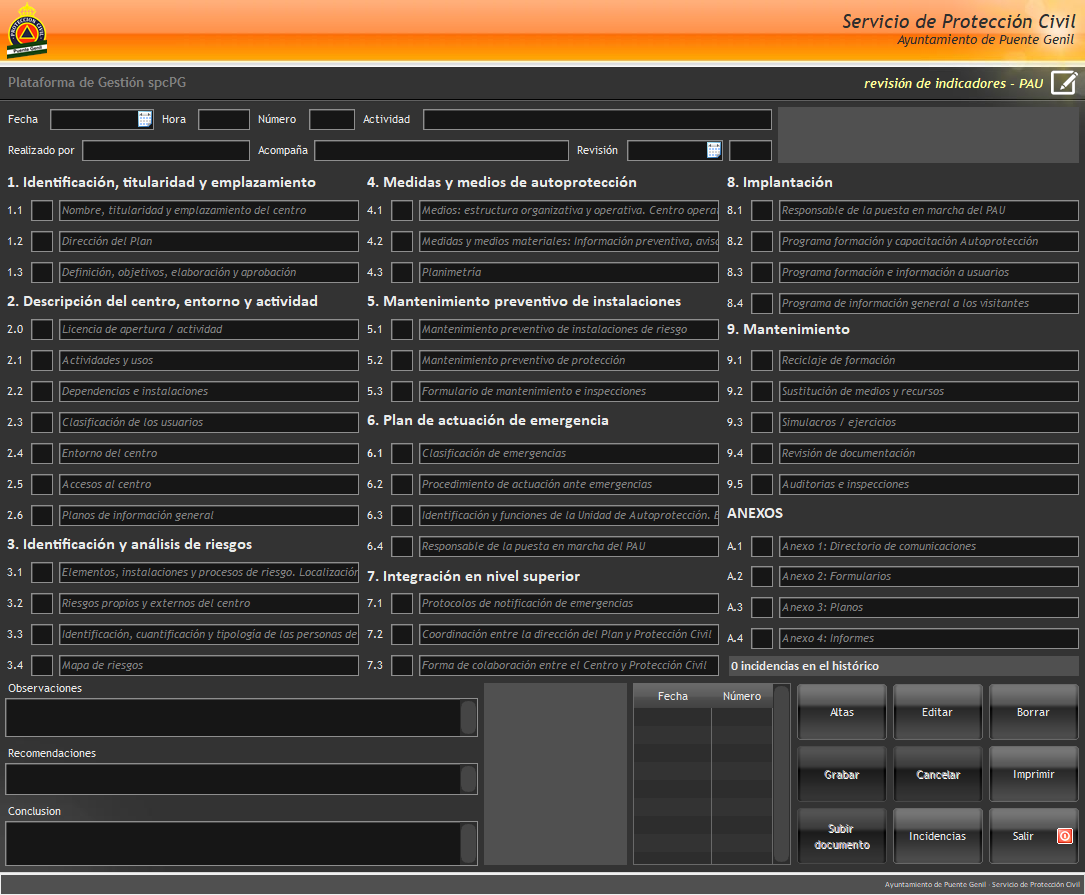
Task: Tick checkbox 4.3 Planimetría
Action: pos(402,272)
